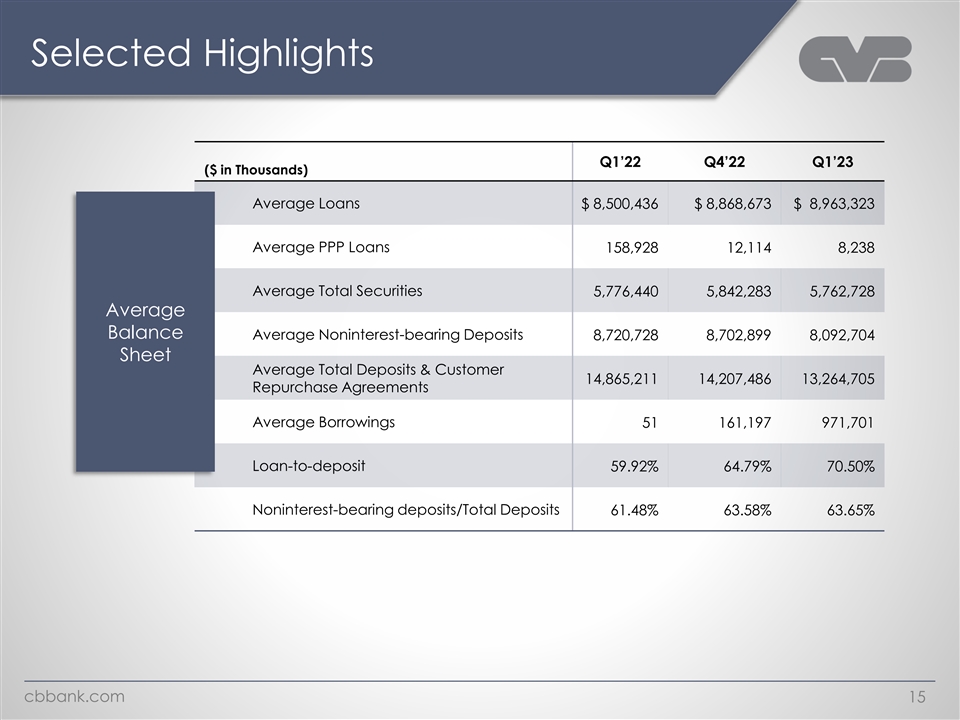Select the Q4'22 column header
Image resolution: width=960 pixels, height=720 pixels.
(x=724, y=162)
